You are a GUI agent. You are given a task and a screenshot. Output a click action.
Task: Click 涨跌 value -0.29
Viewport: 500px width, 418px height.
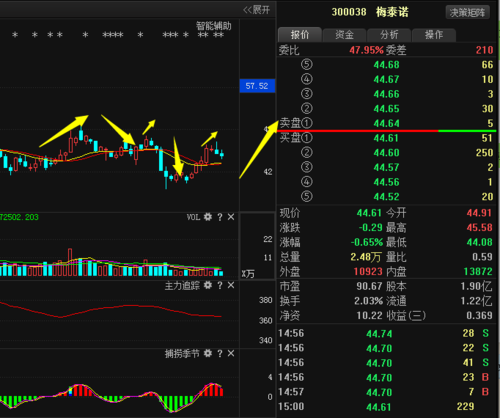point(371,228)
